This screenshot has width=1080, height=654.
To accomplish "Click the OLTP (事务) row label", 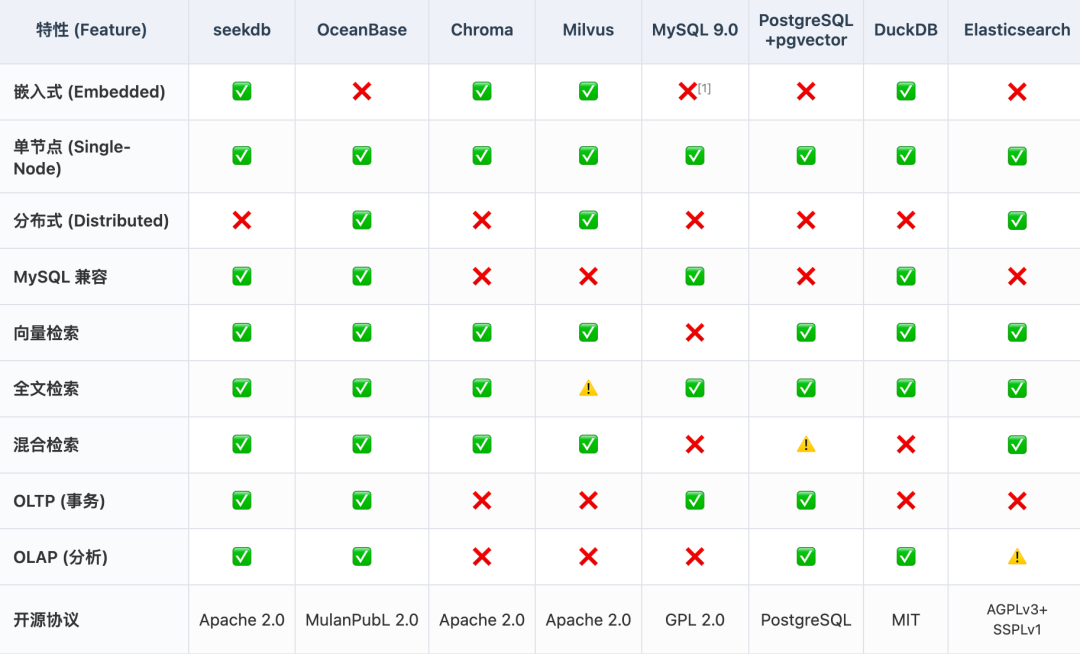I will tap(60, 501).
